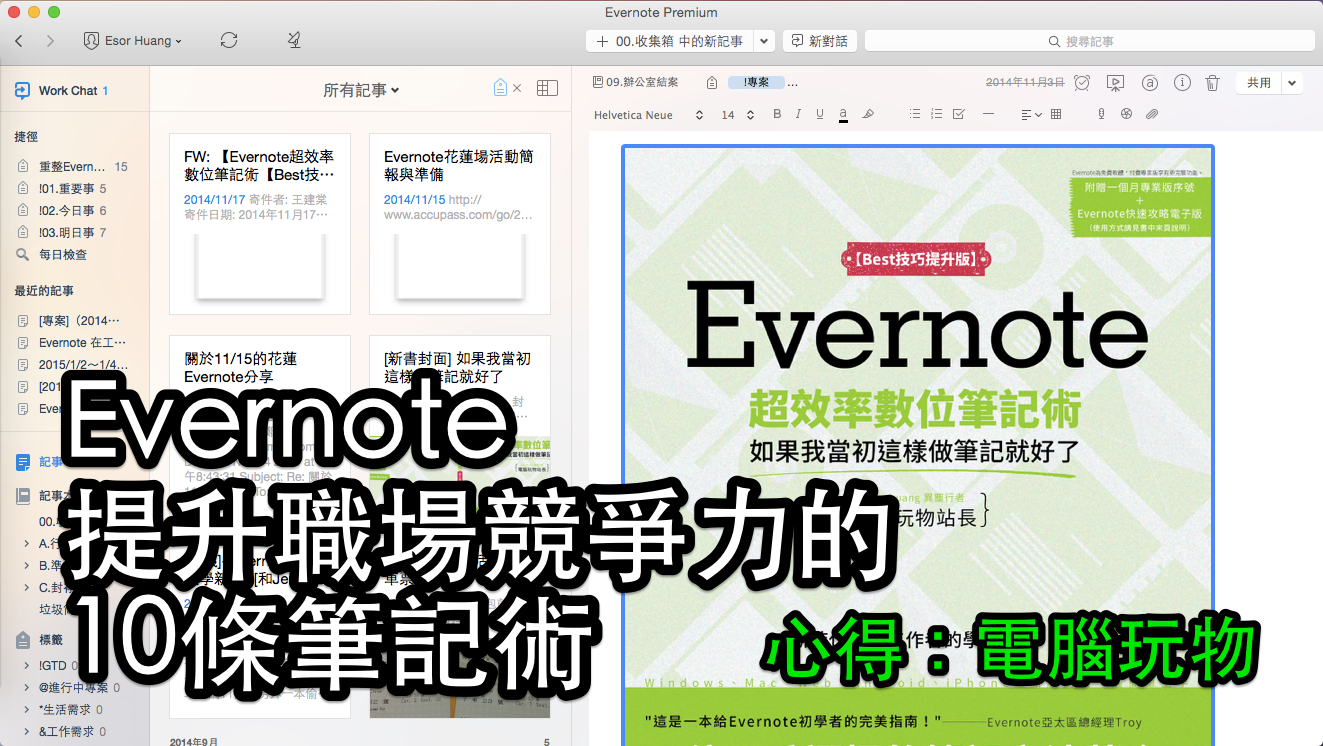
Task: Toggle italic formatting
Action: click(x=798, y=115)
